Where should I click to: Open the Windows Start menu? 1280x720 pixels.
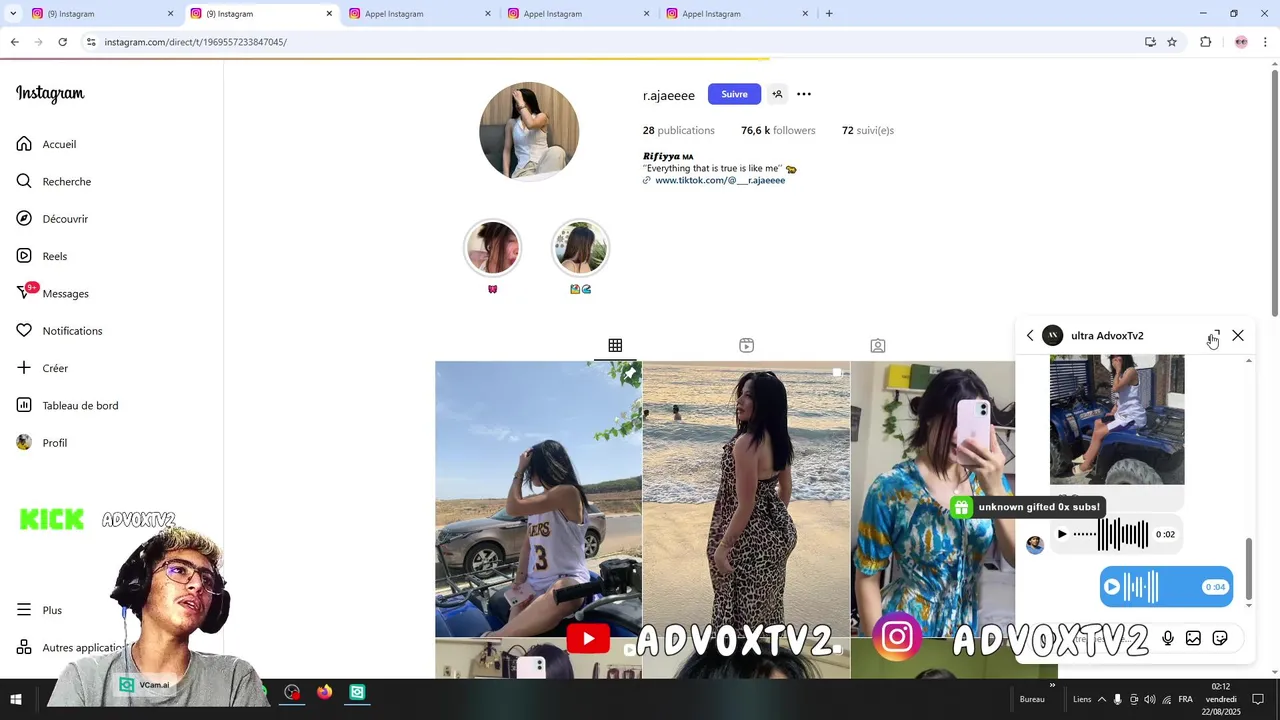coord(16,699)
